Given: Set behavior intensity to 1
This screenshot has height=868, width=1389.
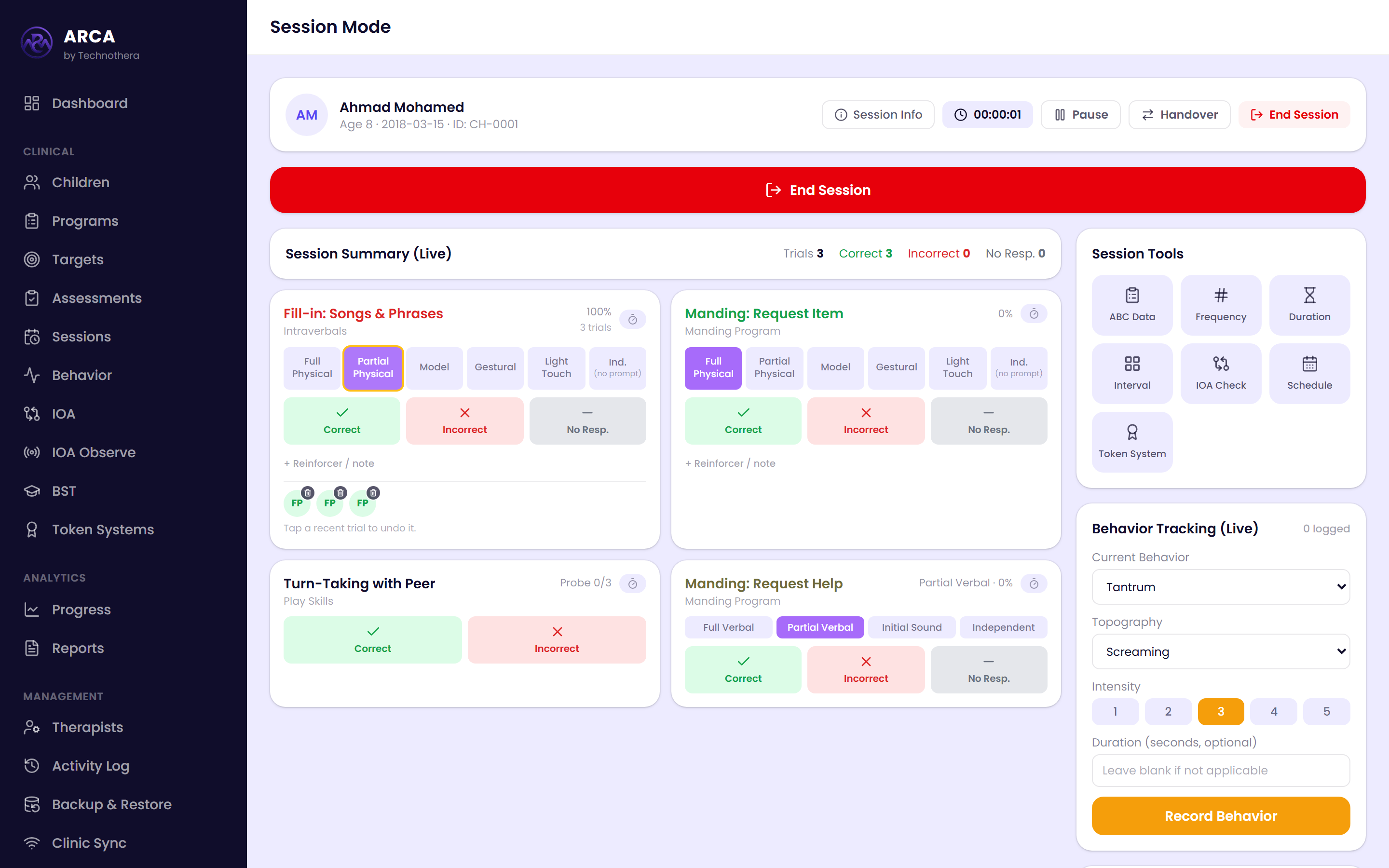Looking at the screenshot, I should click(x=1115, y=712).
